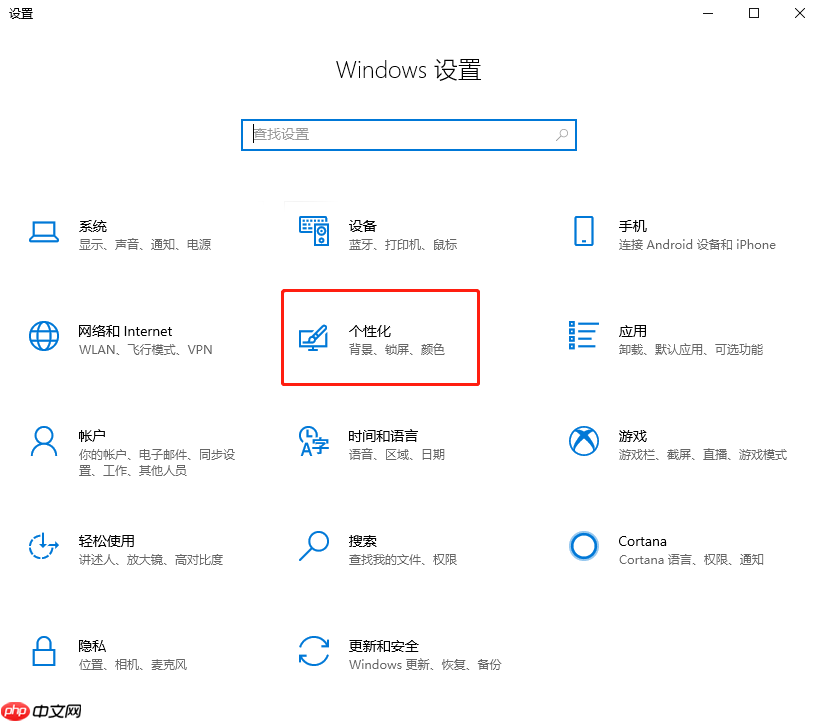
Task: Click the 蓝牙、打印机、鼠标 description
Action: (403, 244)
